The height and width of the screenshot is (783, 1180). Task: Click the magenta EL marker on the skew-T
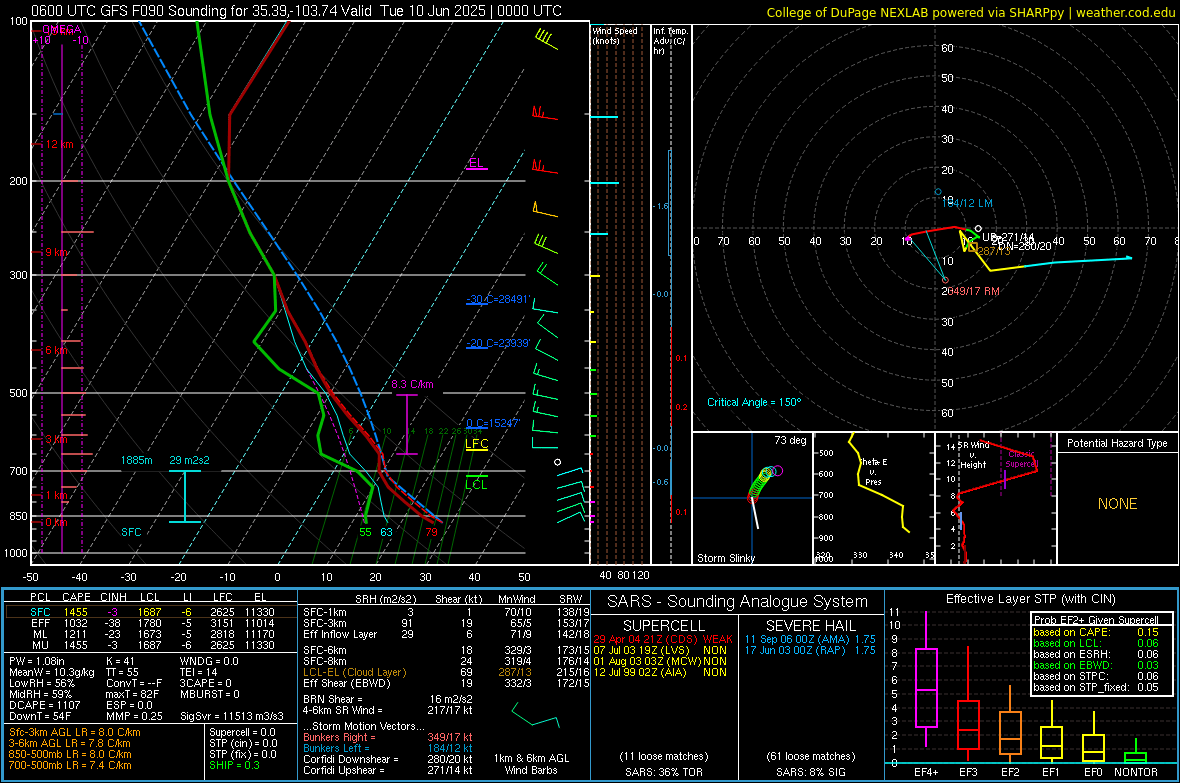(x=476, y=163)
